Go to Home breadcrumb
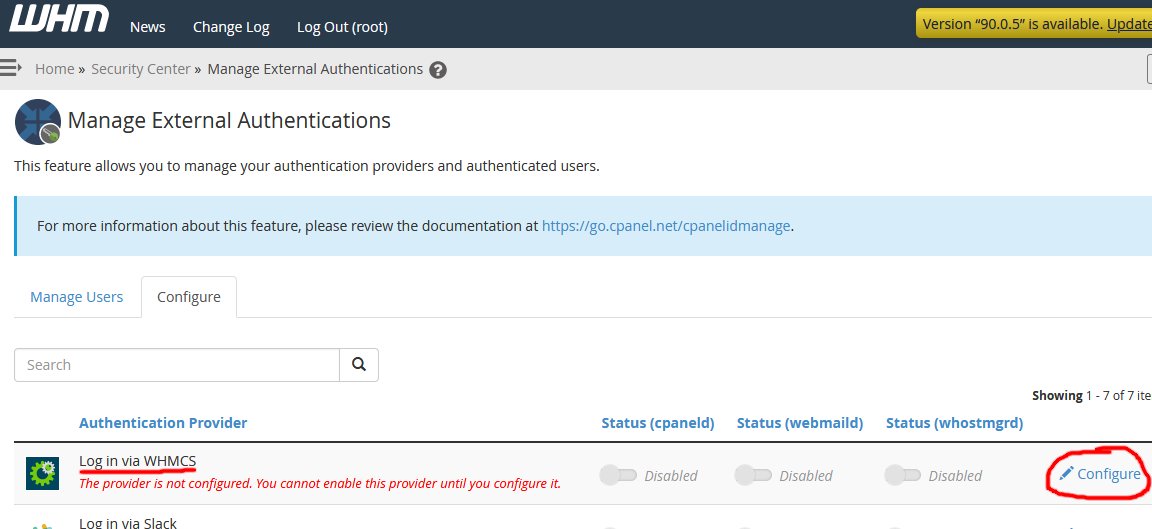 (54, 69)
